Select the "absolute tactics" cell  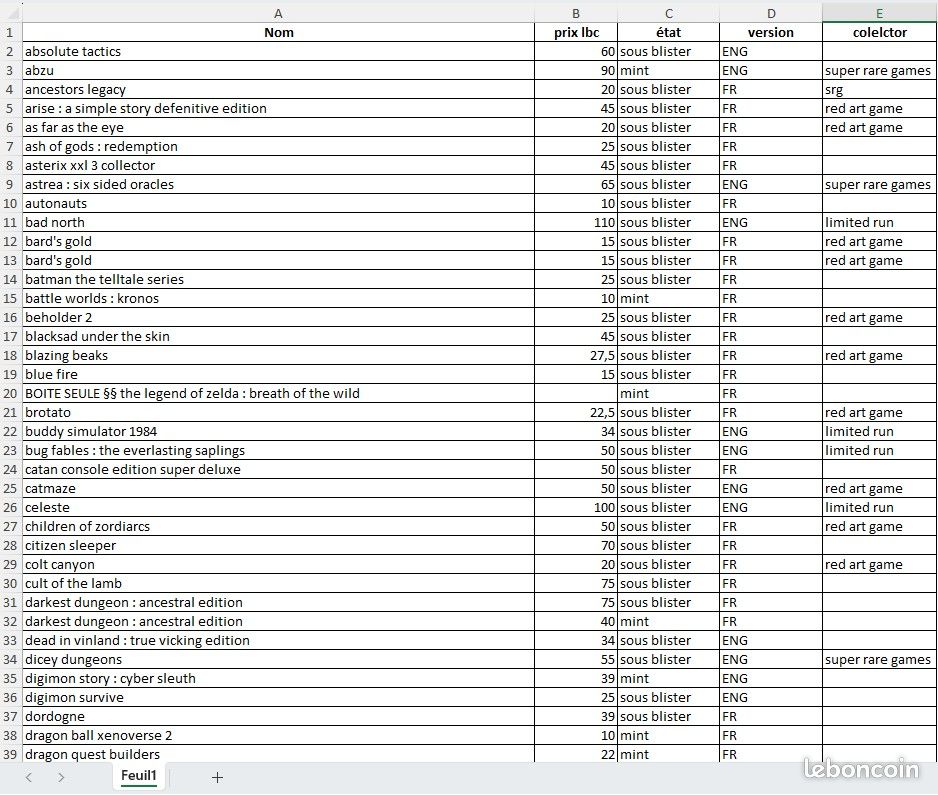278,51
